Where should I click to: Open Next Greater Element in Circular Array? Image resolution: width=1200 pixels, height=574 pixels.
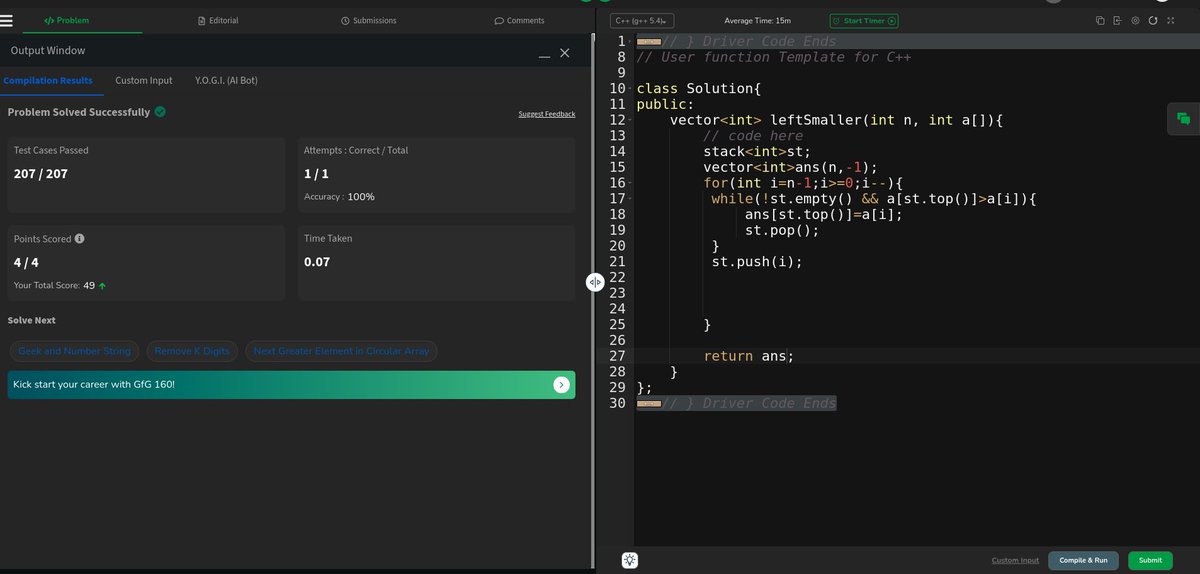(341, 351)
